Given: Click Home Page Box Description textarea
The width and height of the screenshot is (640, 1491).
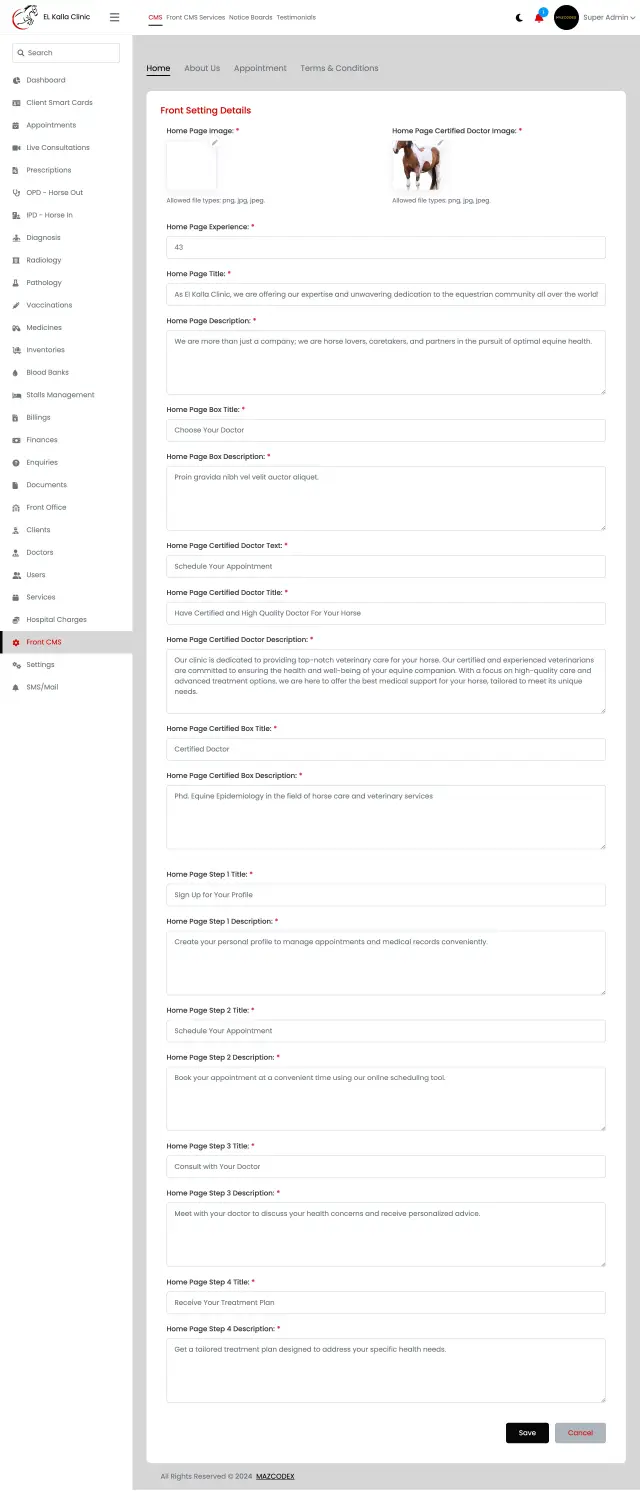Looking at the screenshot, I should pyautogui.click(x=386, y=498).
